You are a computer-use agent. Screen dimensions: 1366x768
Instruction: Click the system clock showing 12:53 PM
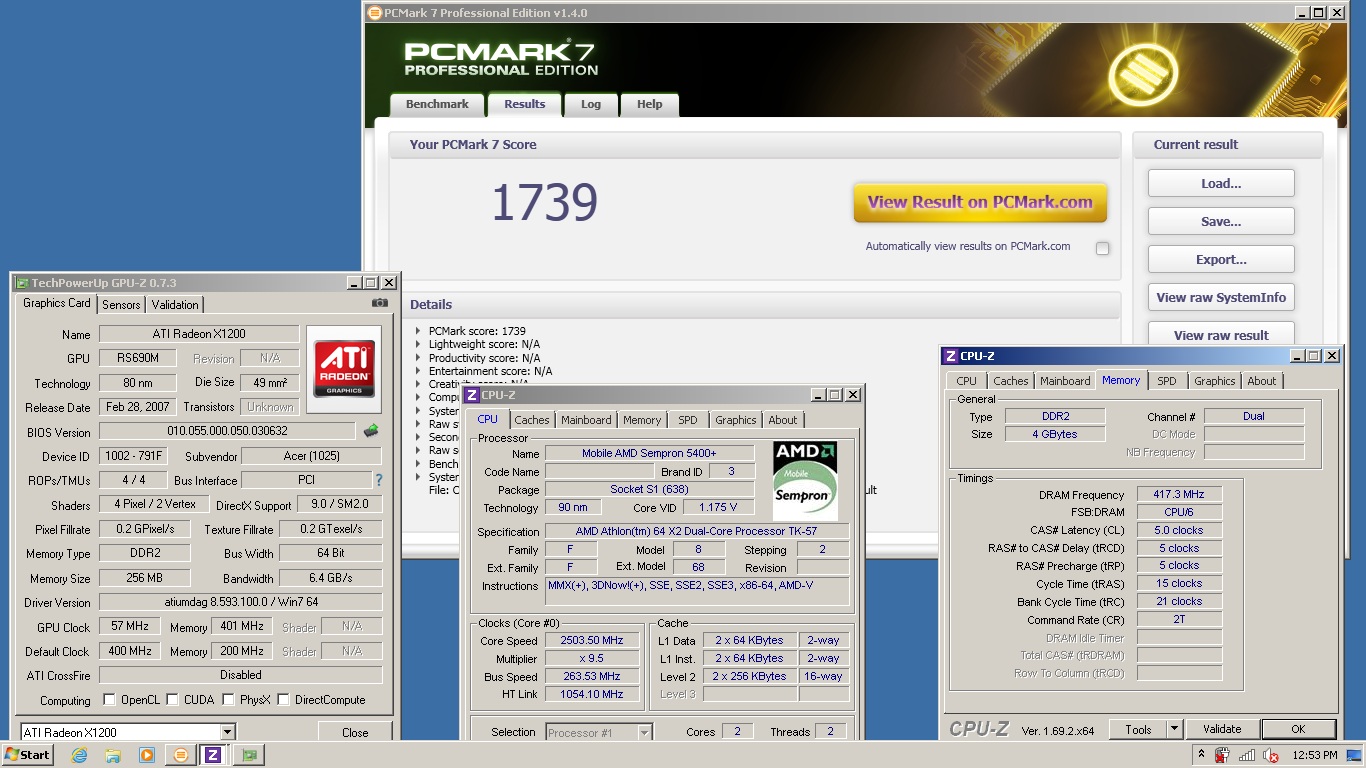coord(1316,755)
